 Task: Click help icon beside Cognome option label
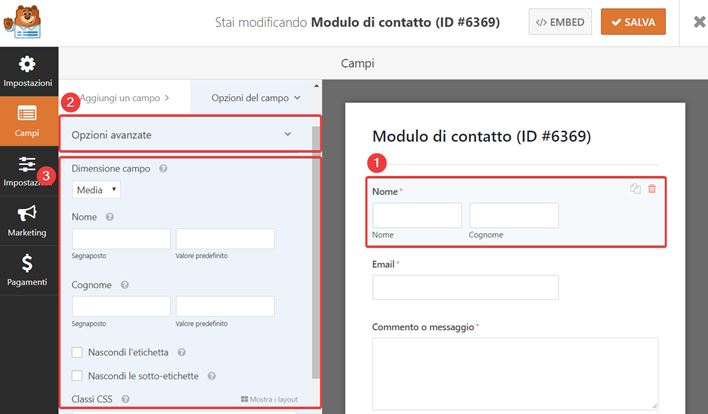(125, 285)
